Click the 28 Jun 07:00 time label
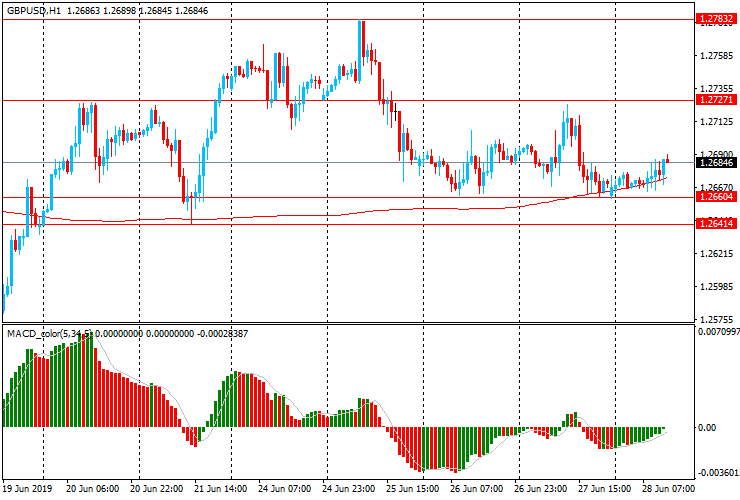 click(668, 488)
